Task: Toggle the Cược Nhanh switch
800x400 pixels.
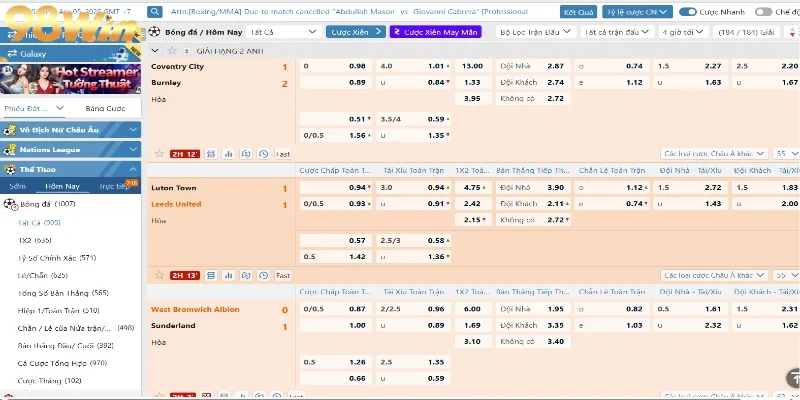Action: pyautogui.click(x=688, y=12)
